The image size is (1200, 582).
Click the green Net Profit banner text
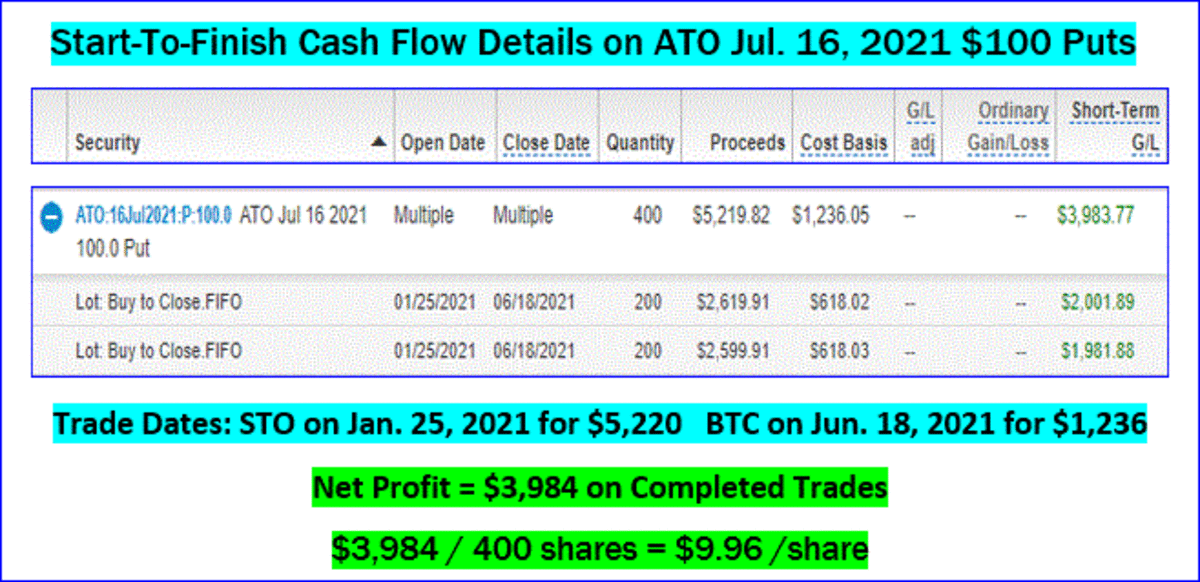[x=600, y=488]
